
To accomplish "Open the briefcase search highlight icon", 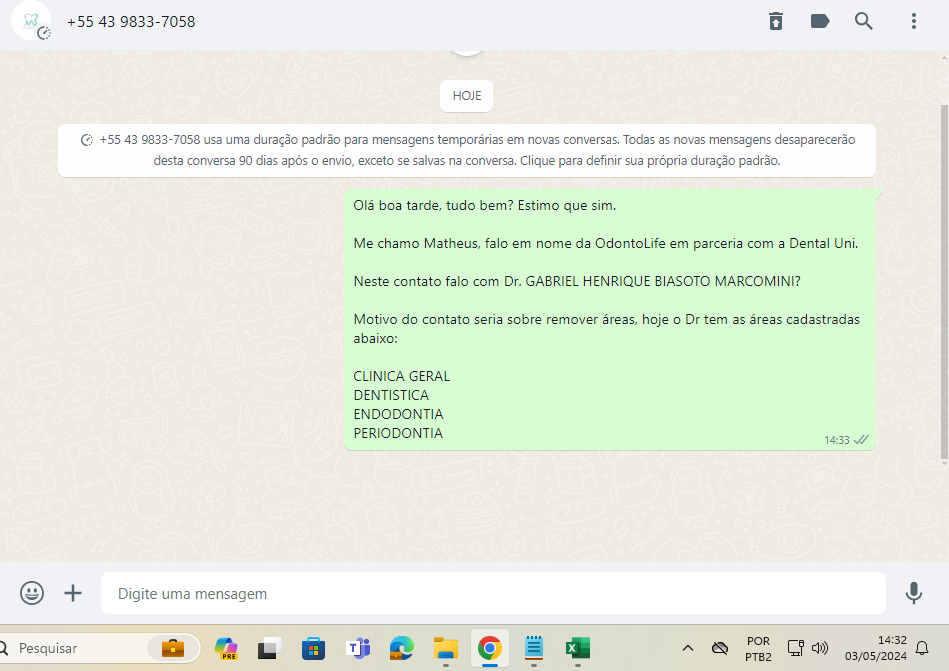I will 173,648.
